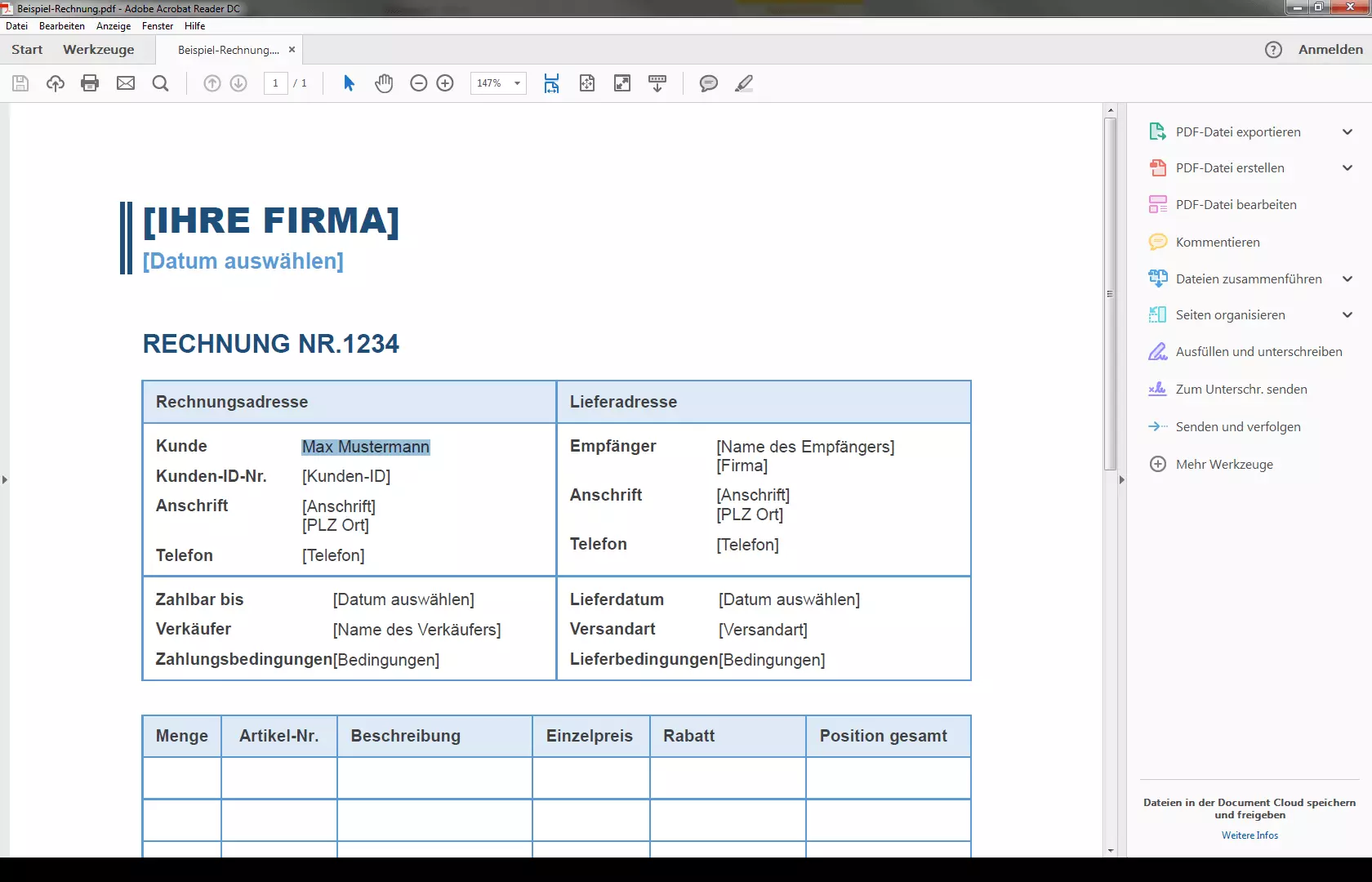This screenshot has height=882, width=1372.
Task: Click PDF-Datei bearbeiten label
Action: pos(1236,205)
